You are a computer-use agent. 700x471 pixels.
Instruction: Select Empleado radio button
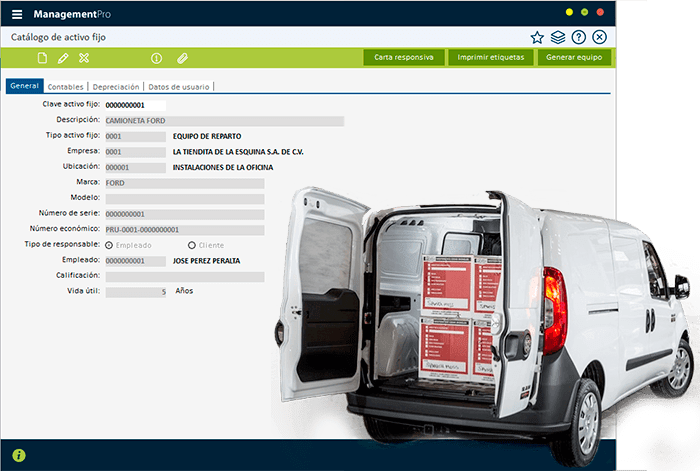pos(109,245)
